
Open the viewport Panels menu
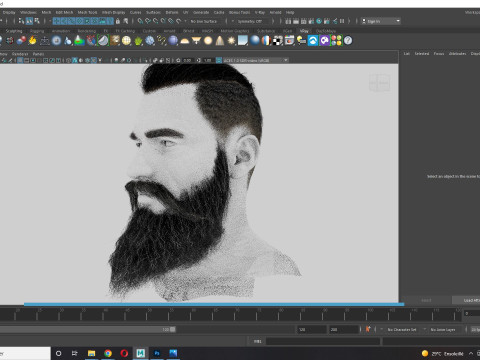point(38,54)
